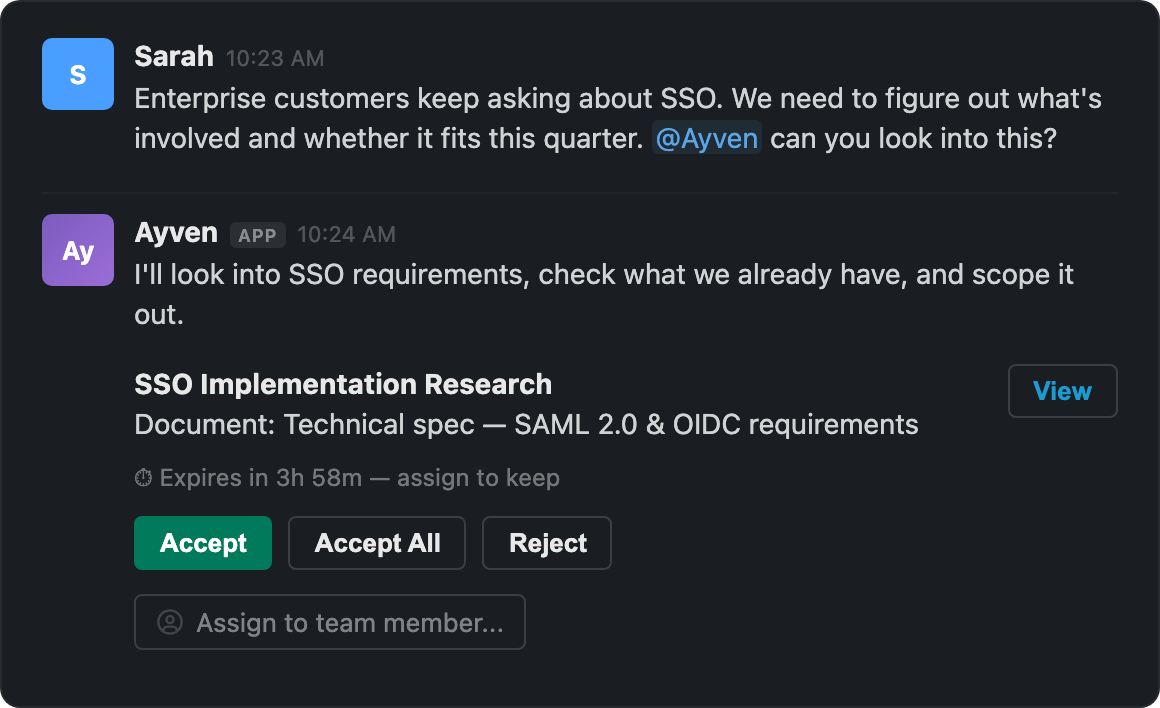Accept the SSO Implementation Research task

tap(202, 543)
